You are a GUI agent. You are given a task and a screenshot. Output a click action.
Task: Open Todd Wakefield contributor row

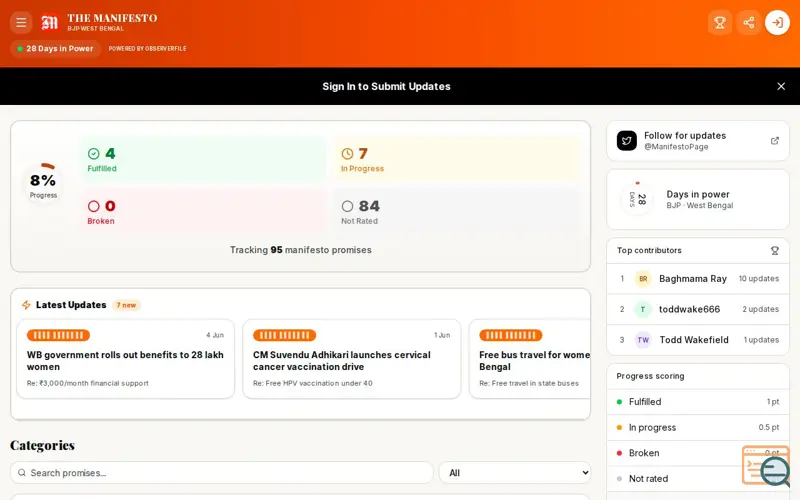(697, 340)
